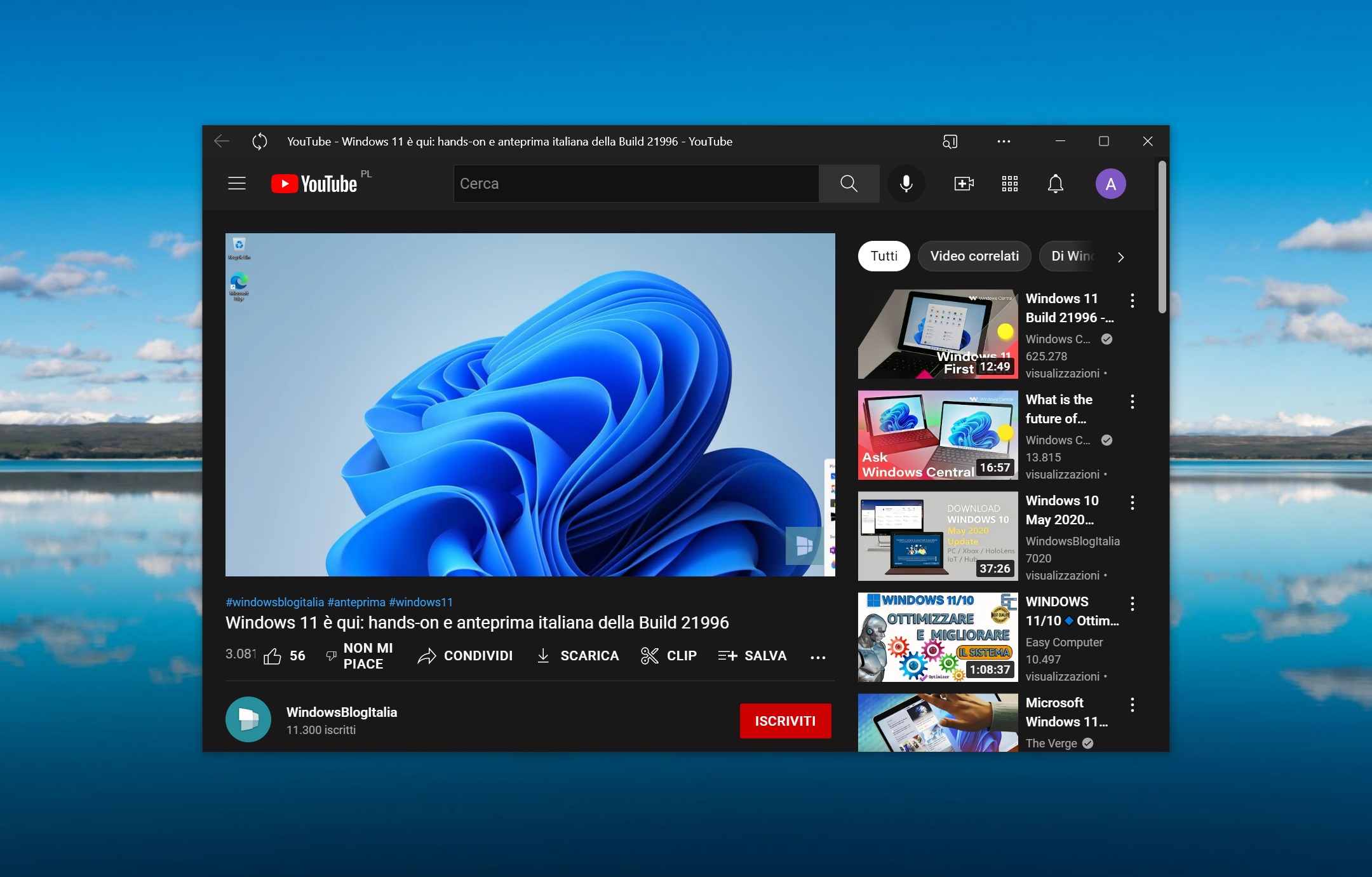Image resolution: width=1372 pixels, height=877 pixels.
Task: Start voice search with the microphone
Action: [x=906, y=184]
